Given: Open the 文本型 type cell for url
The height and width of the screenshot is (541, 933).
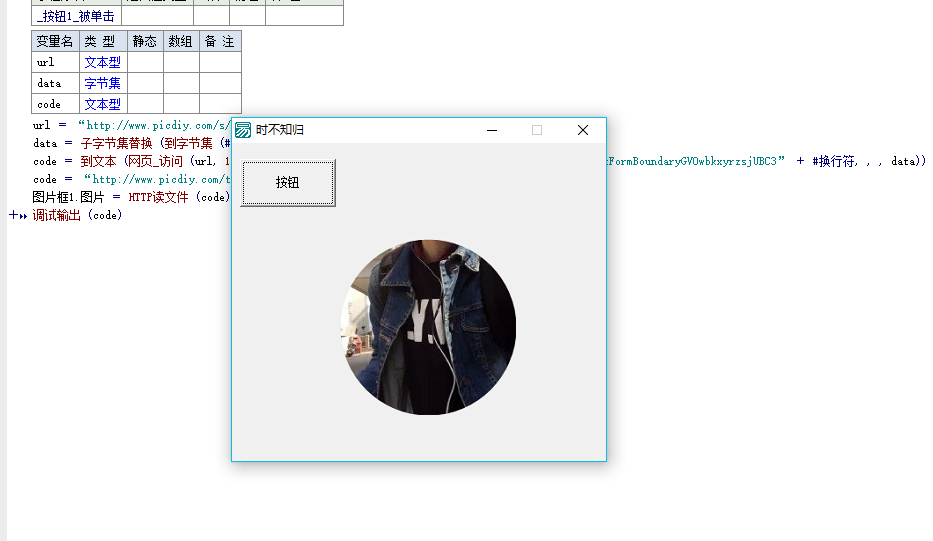Looking at the screenshot, I should coord(103,62).
